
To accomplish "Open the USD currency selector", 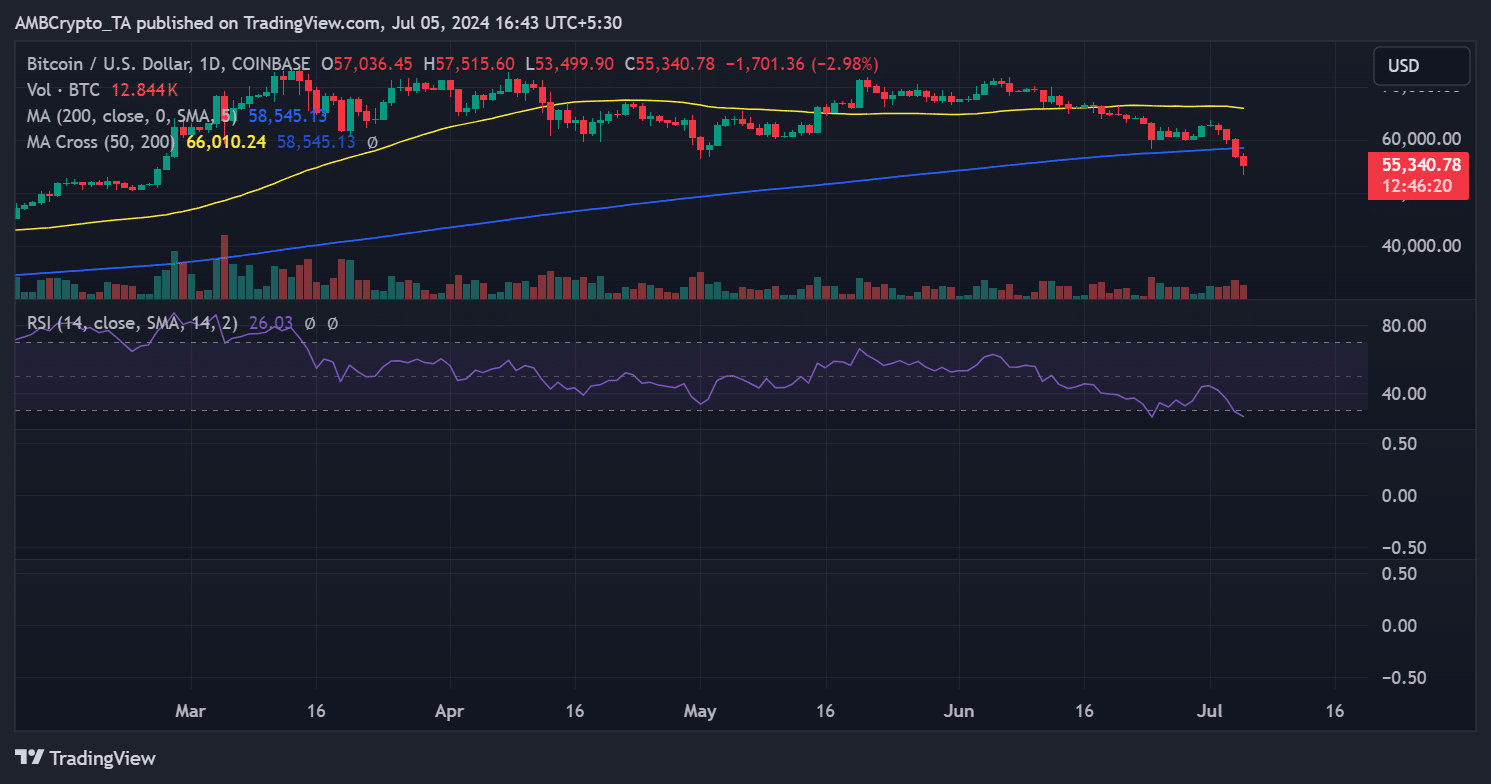I will pos(1422,66).
